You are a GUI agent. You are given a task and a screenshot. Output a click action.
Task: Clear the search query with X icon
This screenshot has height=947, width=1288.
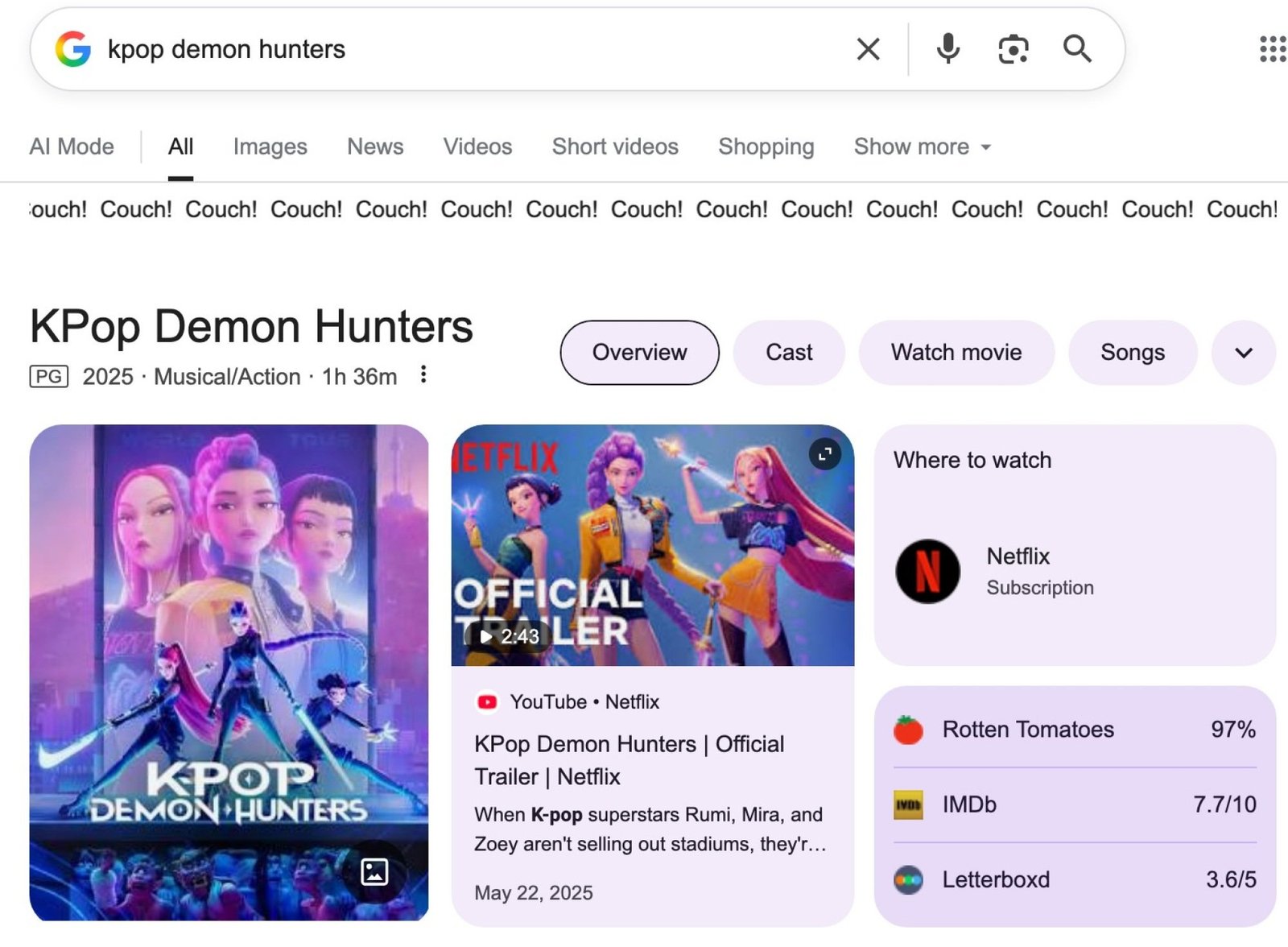[868, 49]
